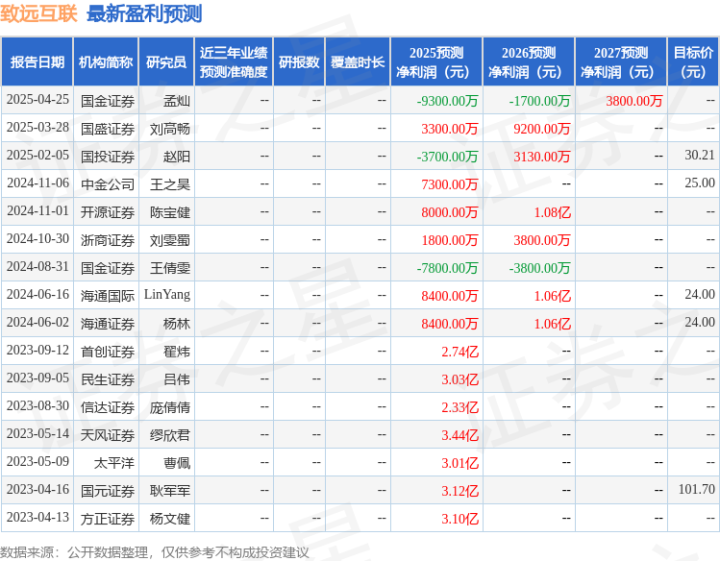Click institution 海通国际

point(107,296)
